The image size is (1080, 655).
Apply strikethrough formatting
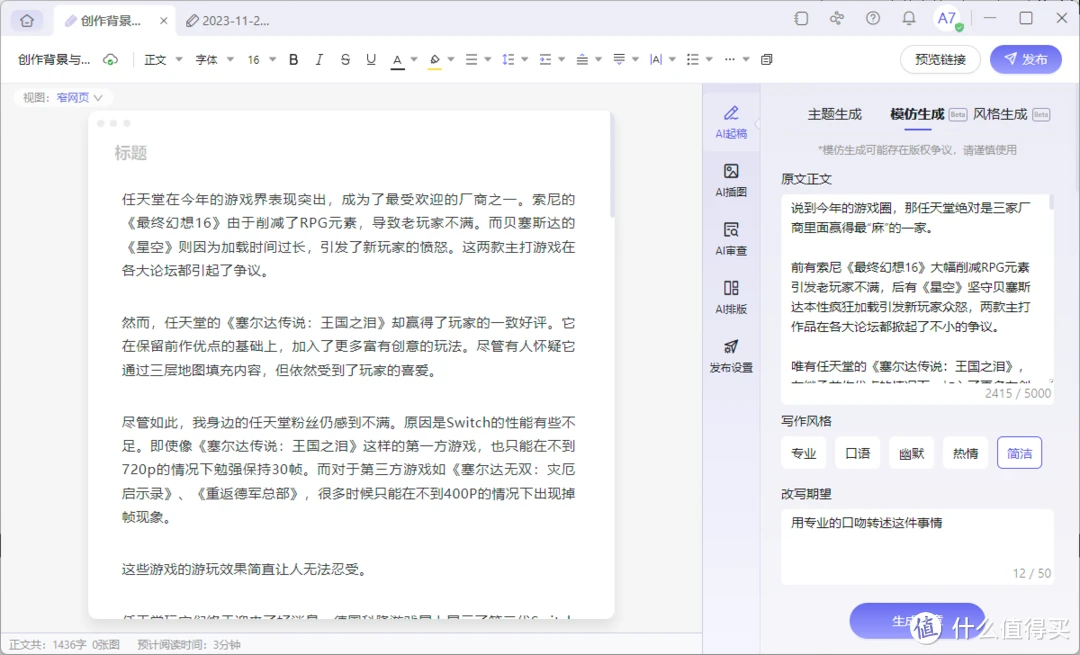pos(345,60)
